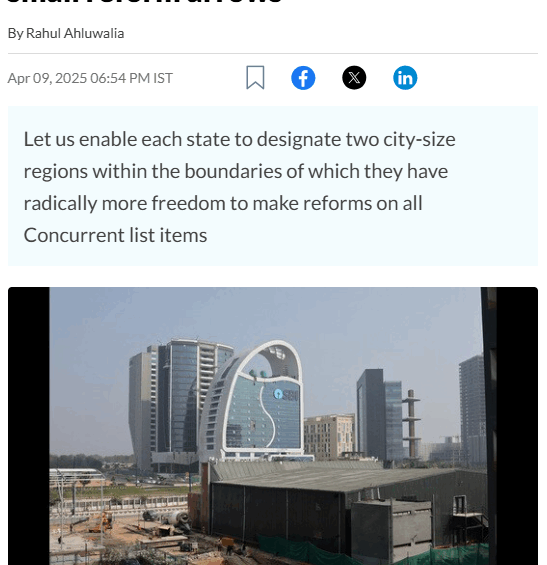The width and height of the screenshot is (547, 565).
Task: Click the partially visible headline at top
Action: pyautogui.click(x=144, y=2)
